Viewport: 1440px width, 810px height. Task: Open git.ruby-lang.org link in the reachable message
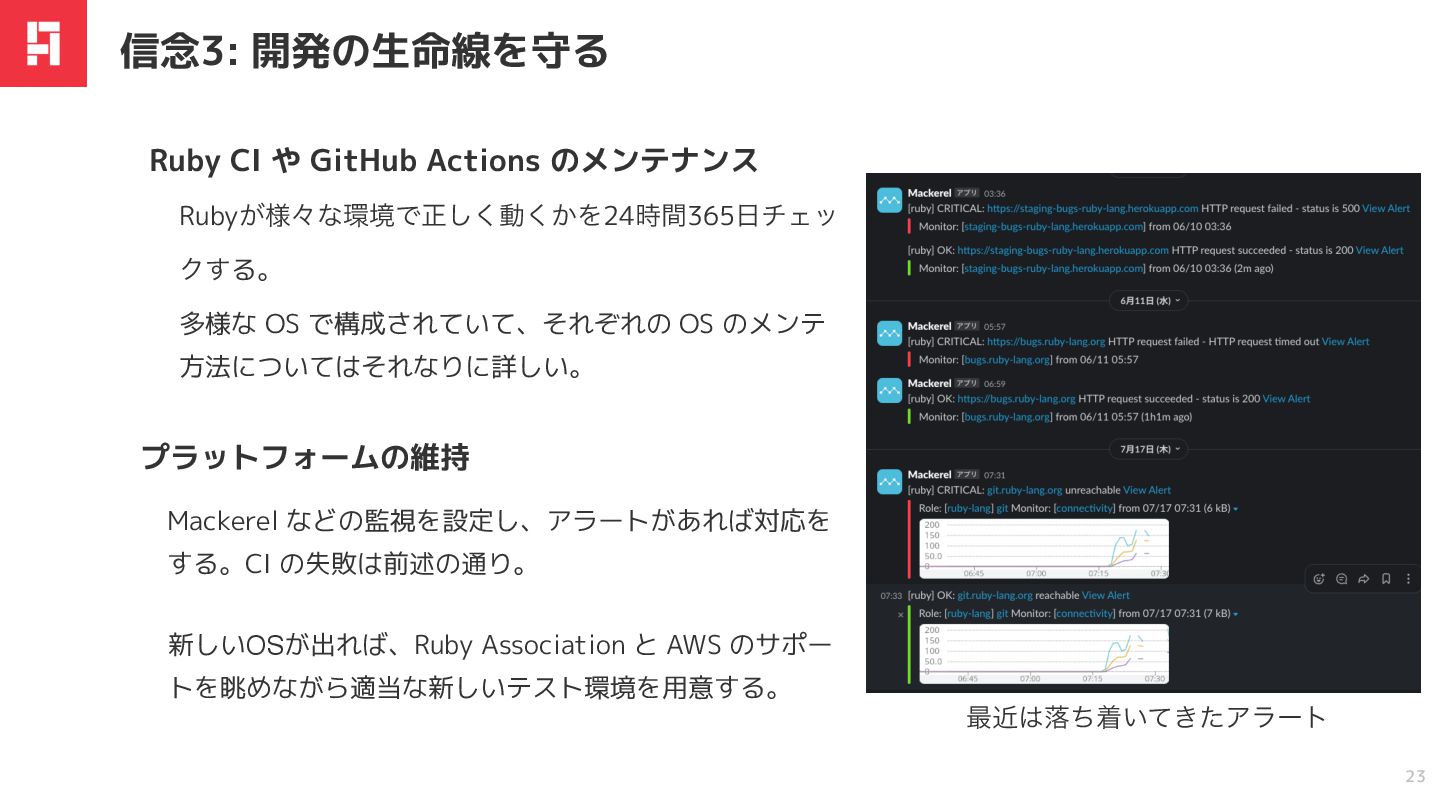[x=994, y=595]
